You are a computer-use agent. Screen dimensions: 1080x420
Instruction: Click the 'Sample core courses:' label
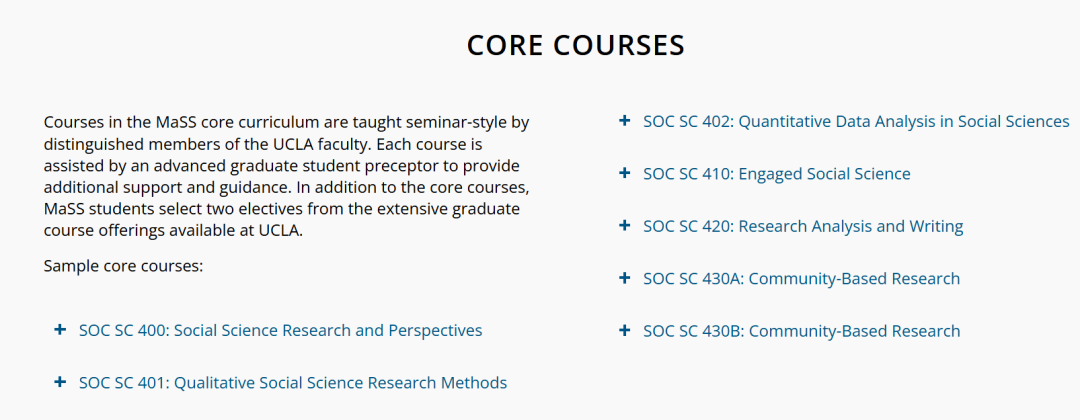[x=123, y=266]
